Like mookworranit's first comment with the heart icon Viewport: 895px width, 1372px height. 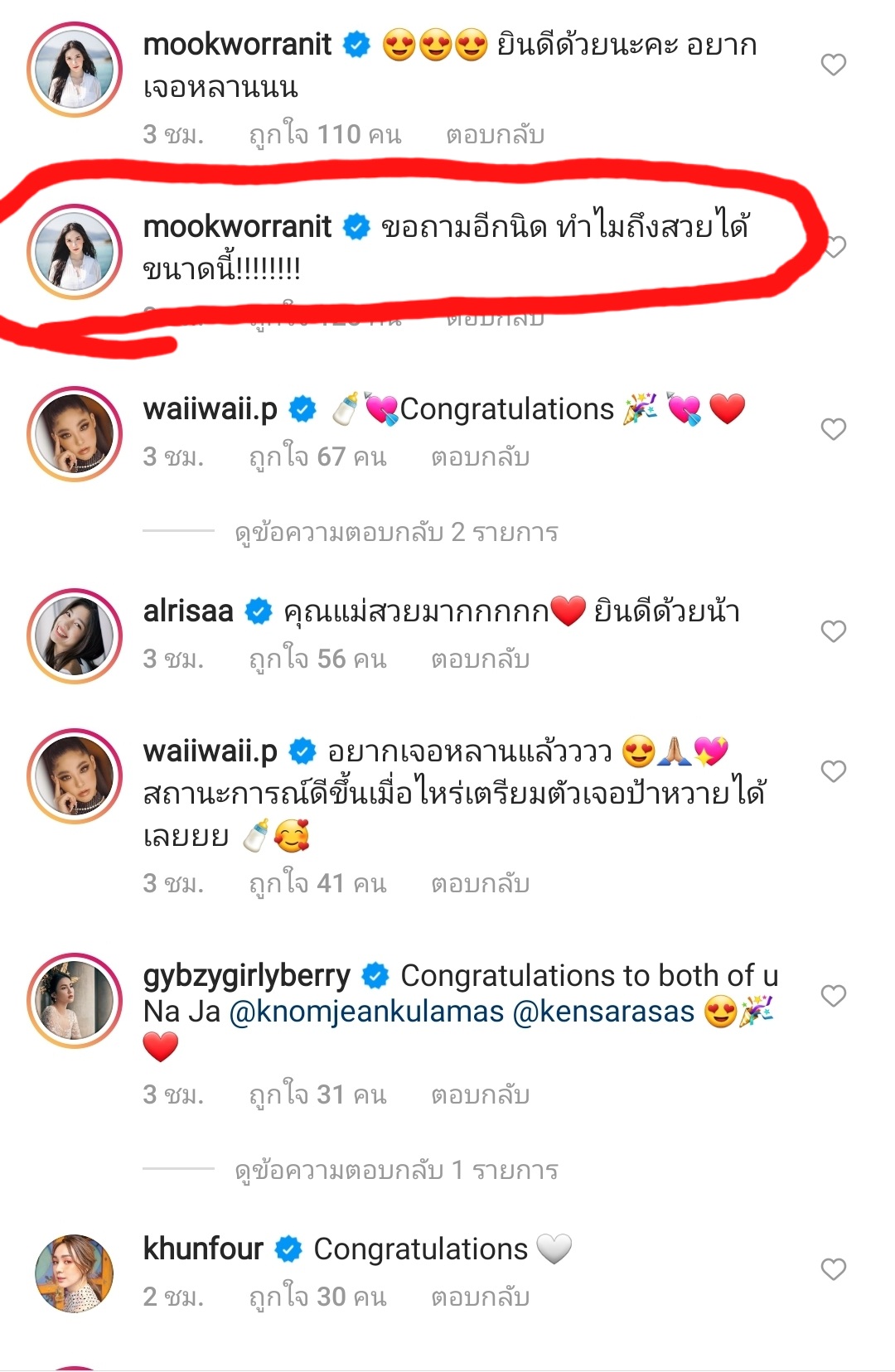(x=833, y=65)
